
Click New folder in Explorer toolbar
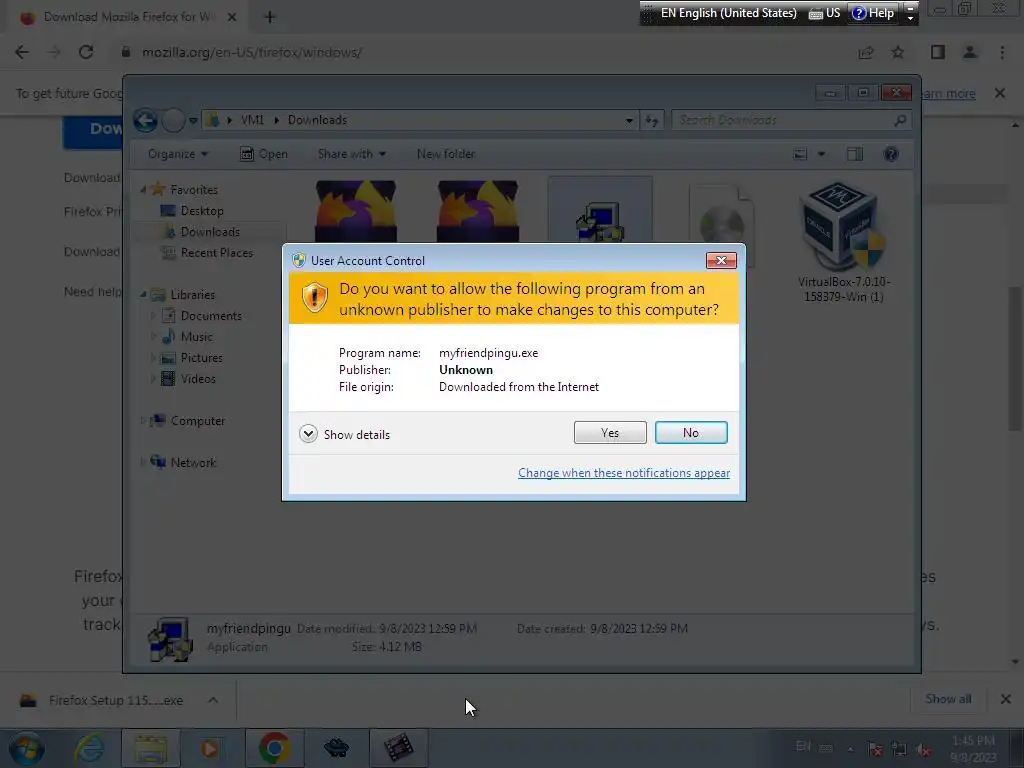pyautogui.click(x=446, y=154)
